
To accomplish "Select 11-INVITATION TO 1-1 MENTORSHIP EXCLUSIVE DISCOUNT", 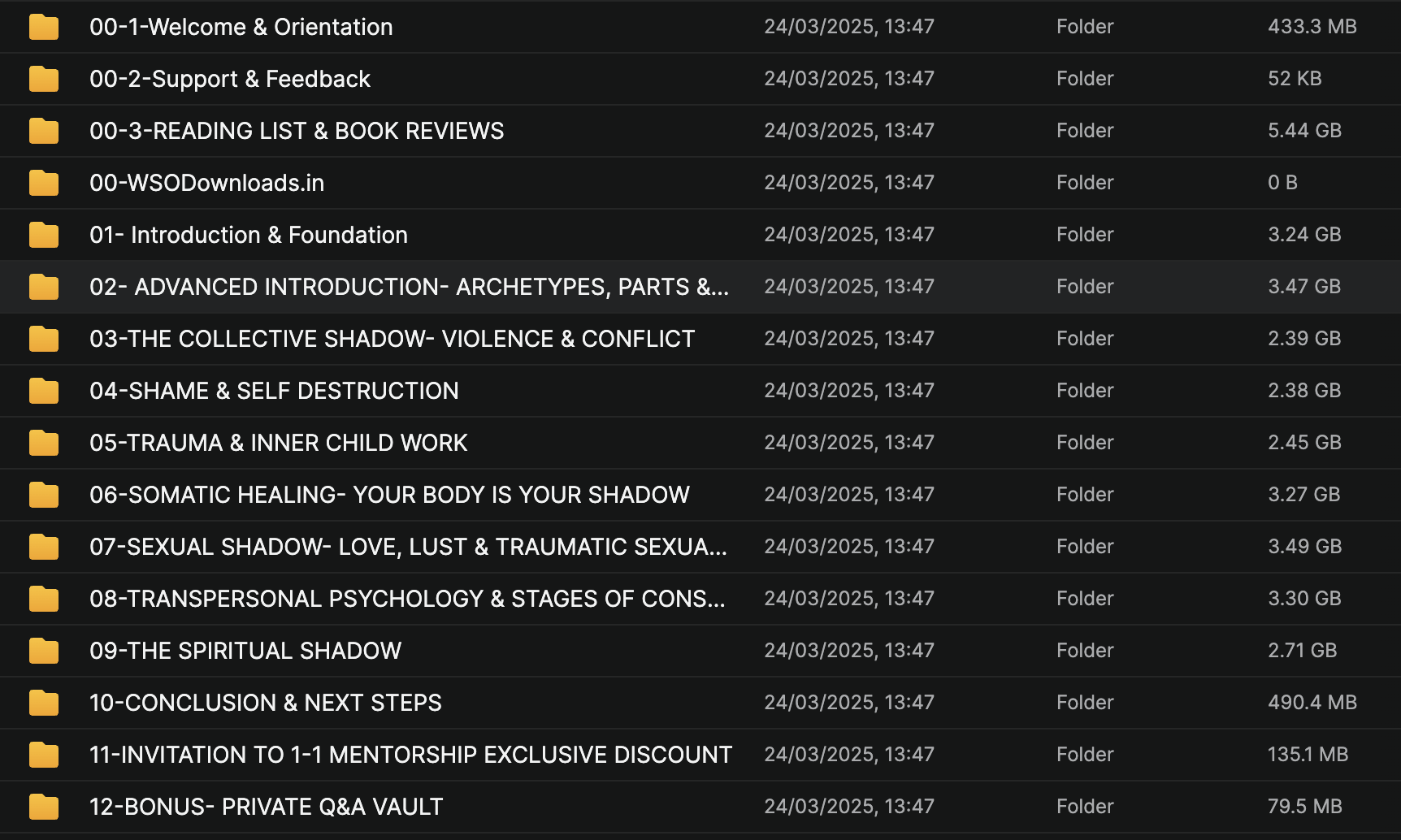I will click(x=410, y=755).
